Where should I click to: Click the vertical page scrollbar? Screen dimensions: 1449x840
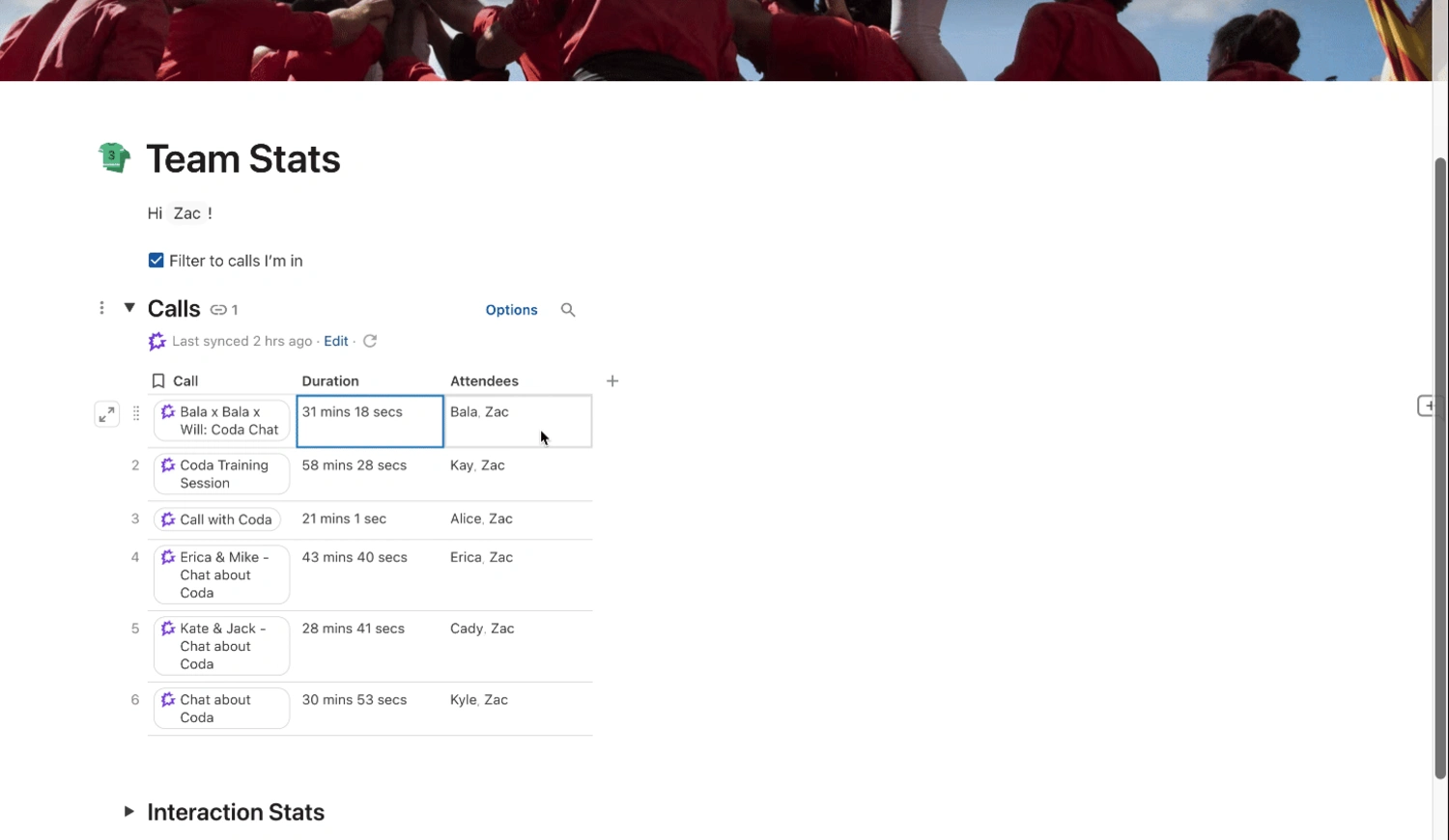click(x=1439, y=463)
